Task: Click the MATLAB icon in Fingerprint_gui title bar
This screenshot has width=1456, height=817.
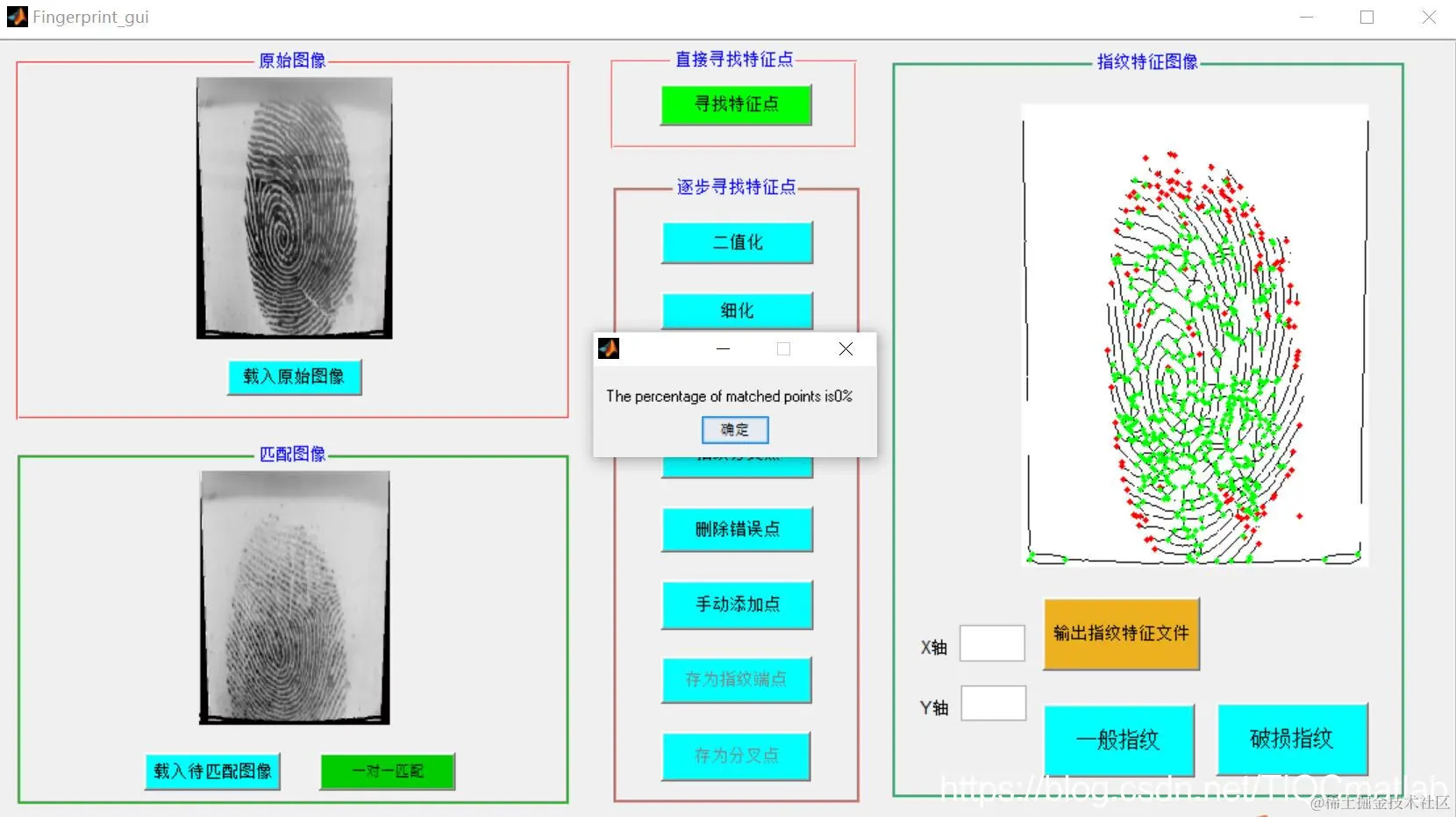Action: 17,17
